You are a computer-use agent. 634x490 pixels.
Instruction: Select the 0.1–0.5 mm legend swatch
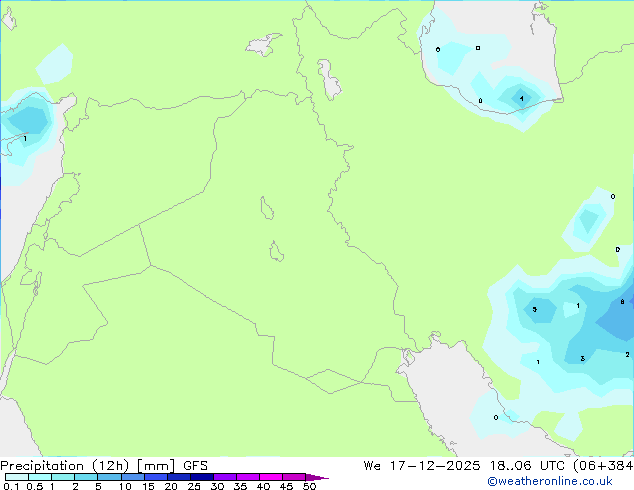pos(17,477)
